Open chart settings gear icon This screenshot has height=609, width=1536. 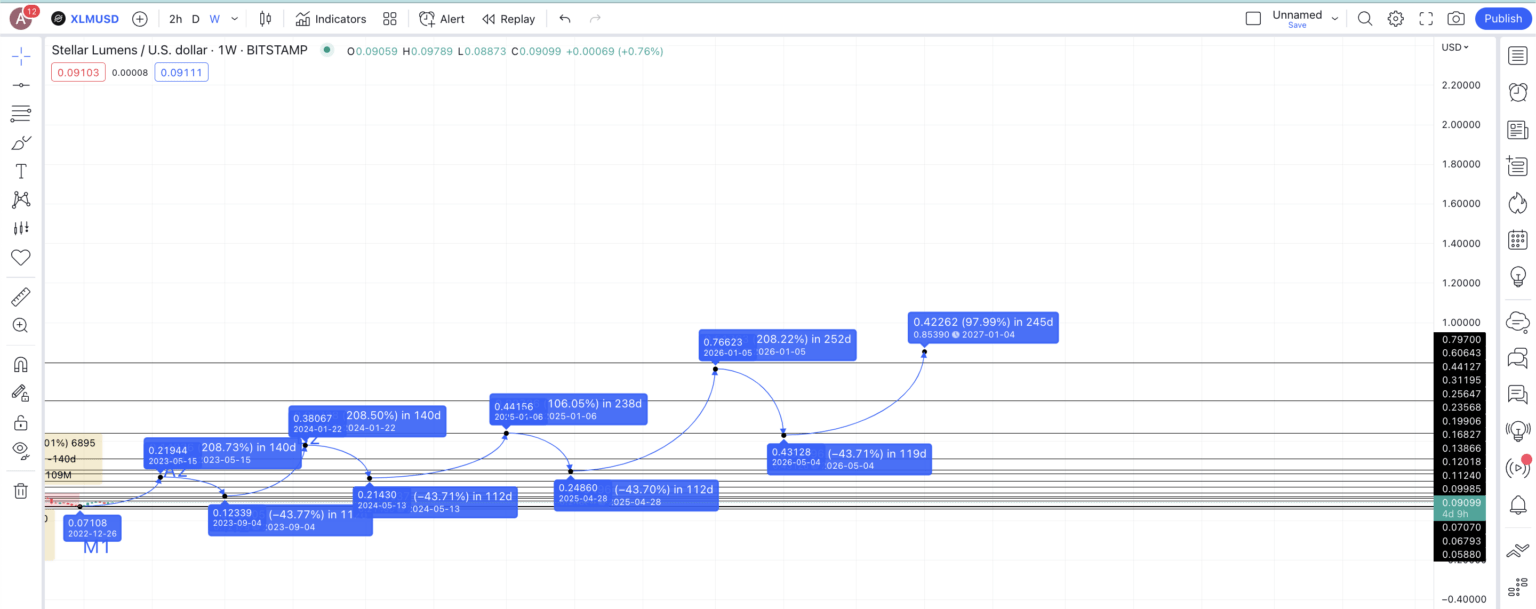click(1395, 19)
